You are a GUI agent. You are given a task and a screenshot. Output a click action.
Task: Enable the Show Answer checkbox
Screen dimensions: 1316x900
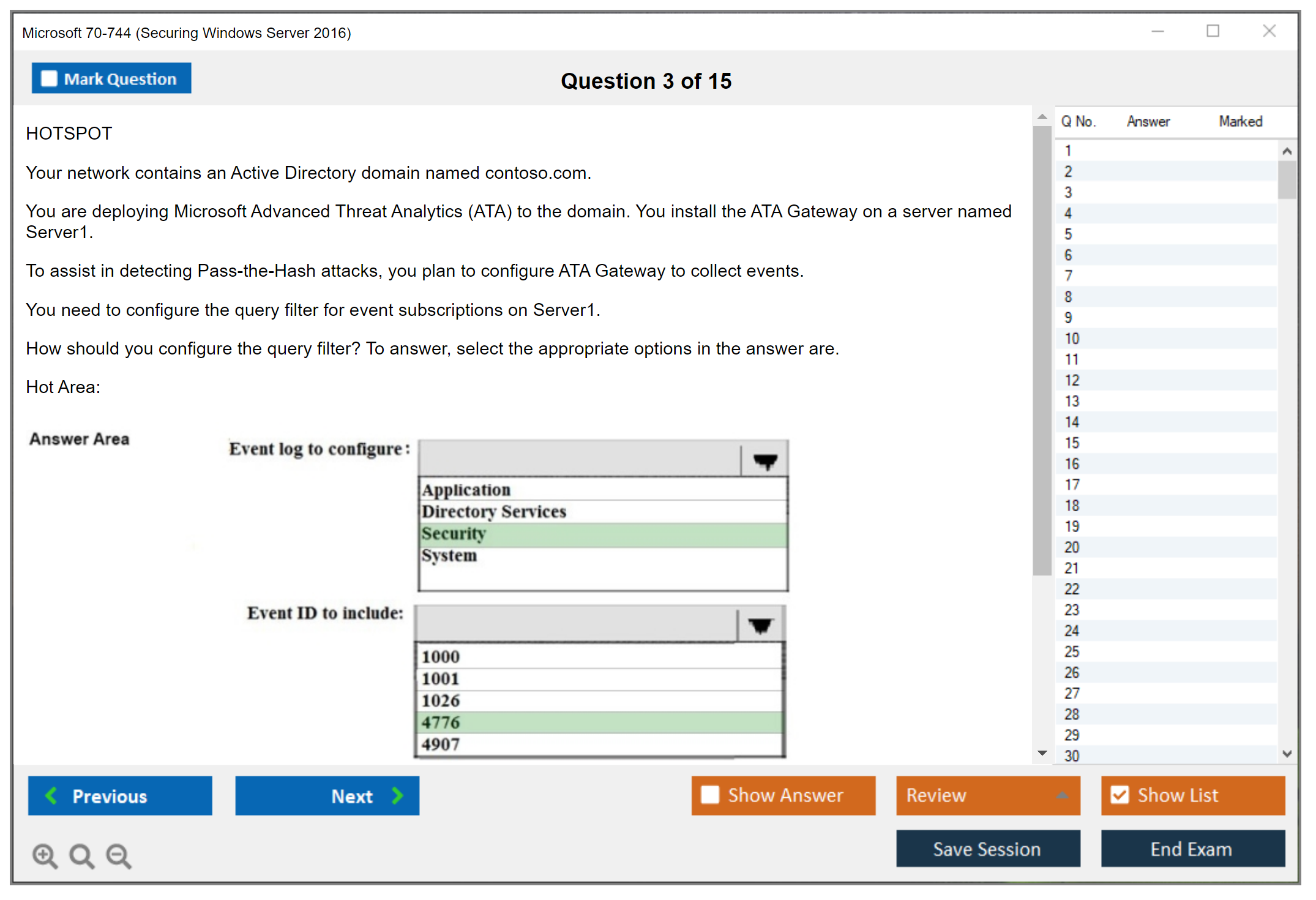[710, 795]
